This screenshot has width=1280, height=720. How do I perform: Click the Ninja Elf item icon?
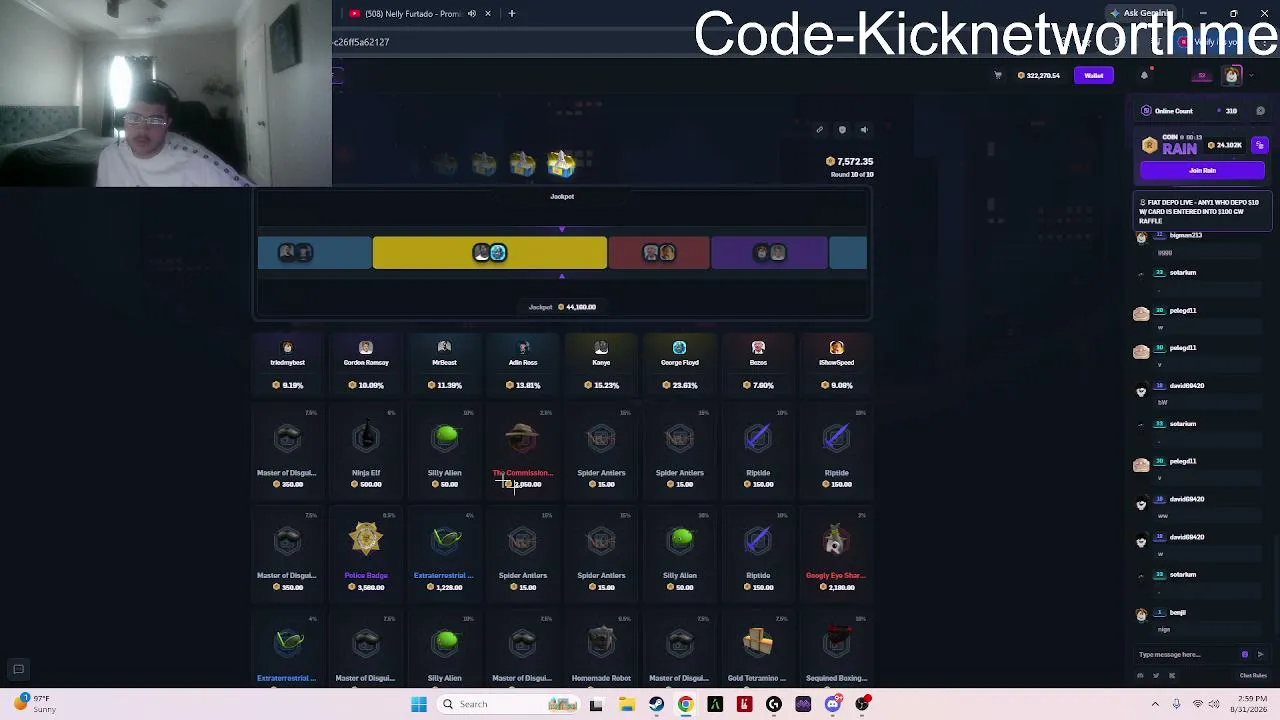366,438
